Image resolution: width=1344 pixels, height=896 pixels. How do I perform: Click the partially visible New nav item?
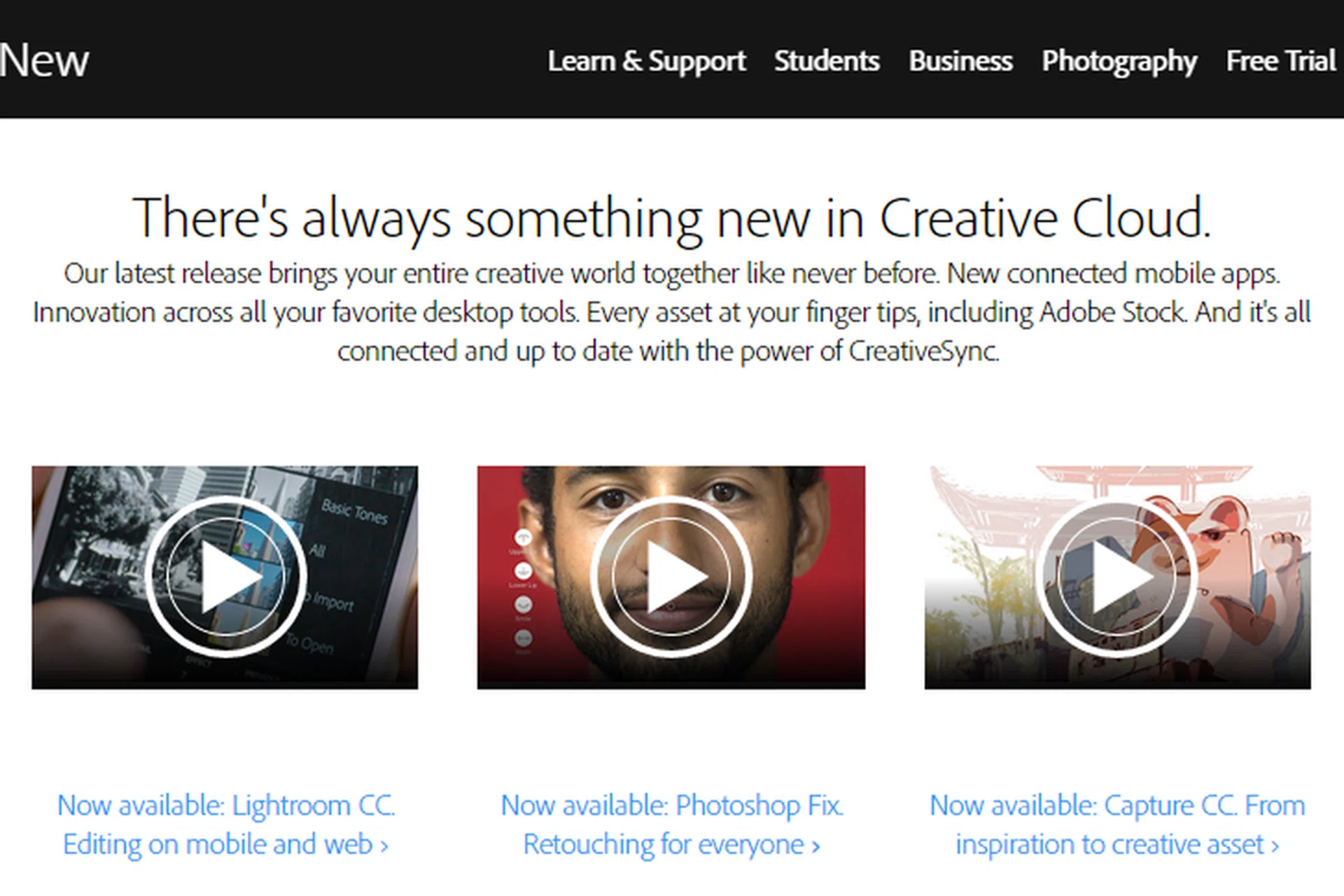43,61
